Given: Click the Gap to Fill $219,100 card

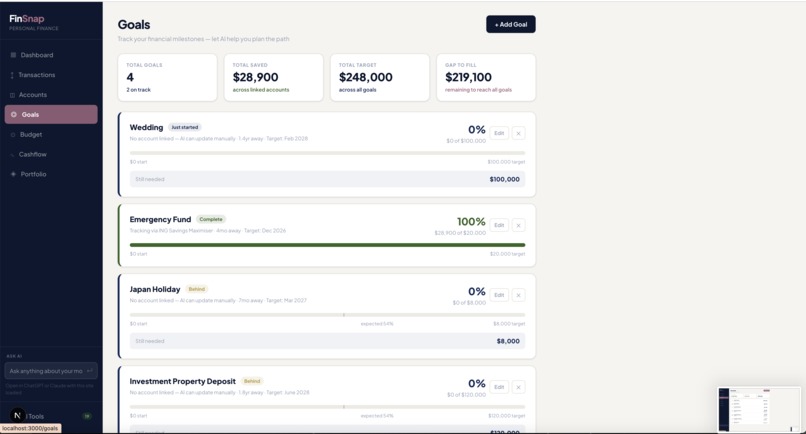Looking at the screenshot, I should (x=486, y=77).
